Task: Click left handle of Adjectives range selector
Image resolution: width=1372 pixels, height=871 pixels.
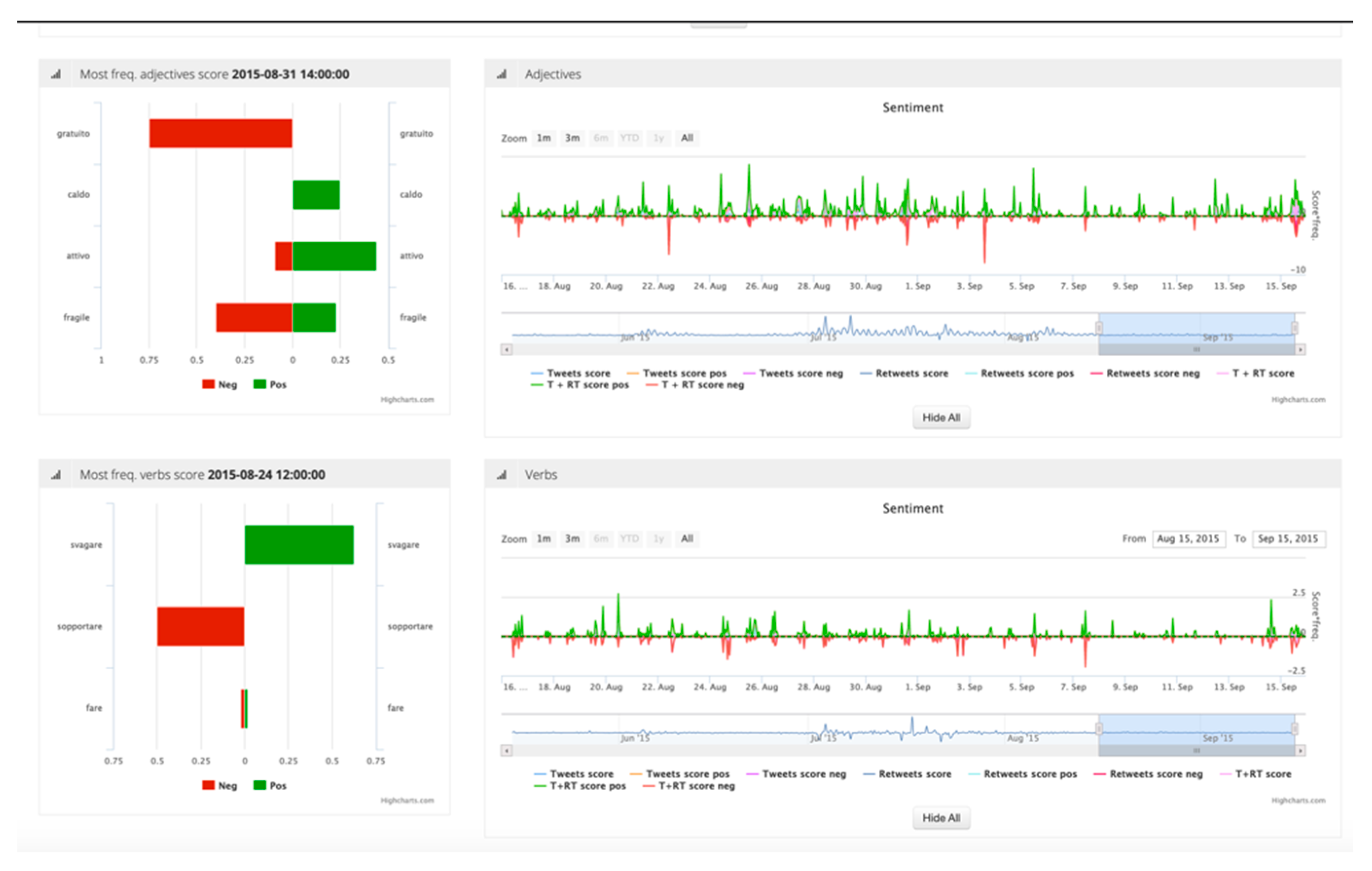Action: coord(1099,328)
